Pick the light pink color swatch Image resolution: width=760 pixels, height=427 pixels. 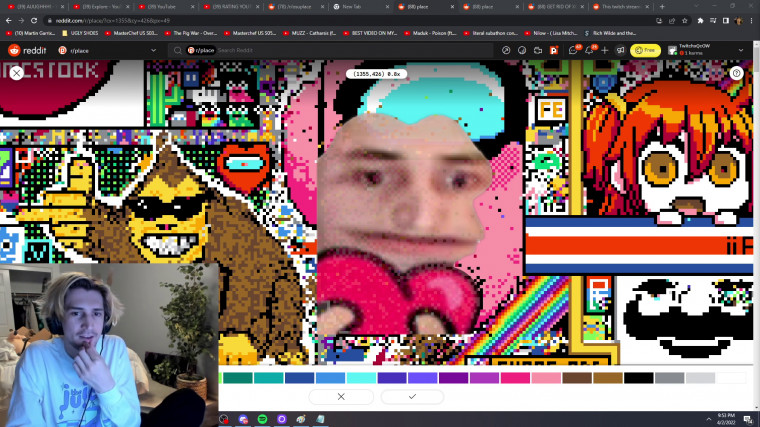546,378
